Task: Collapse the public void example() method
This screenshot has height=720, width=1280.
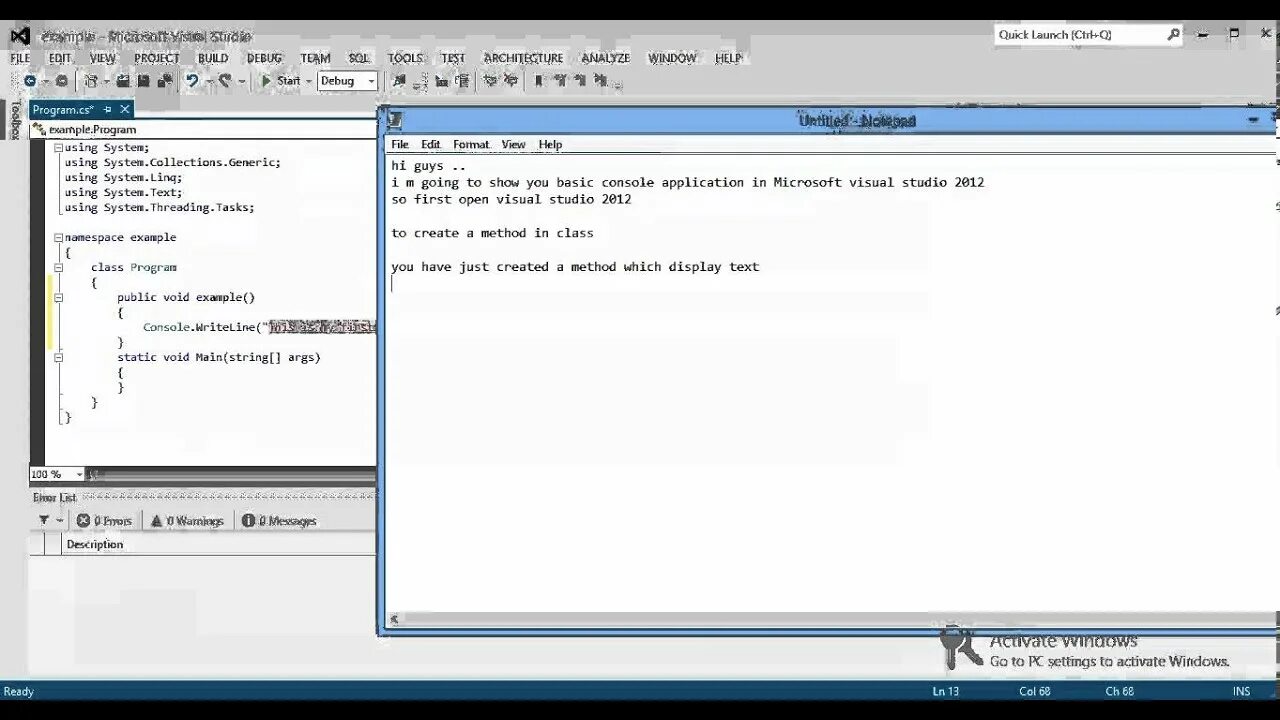Action: tap(58, 297)
